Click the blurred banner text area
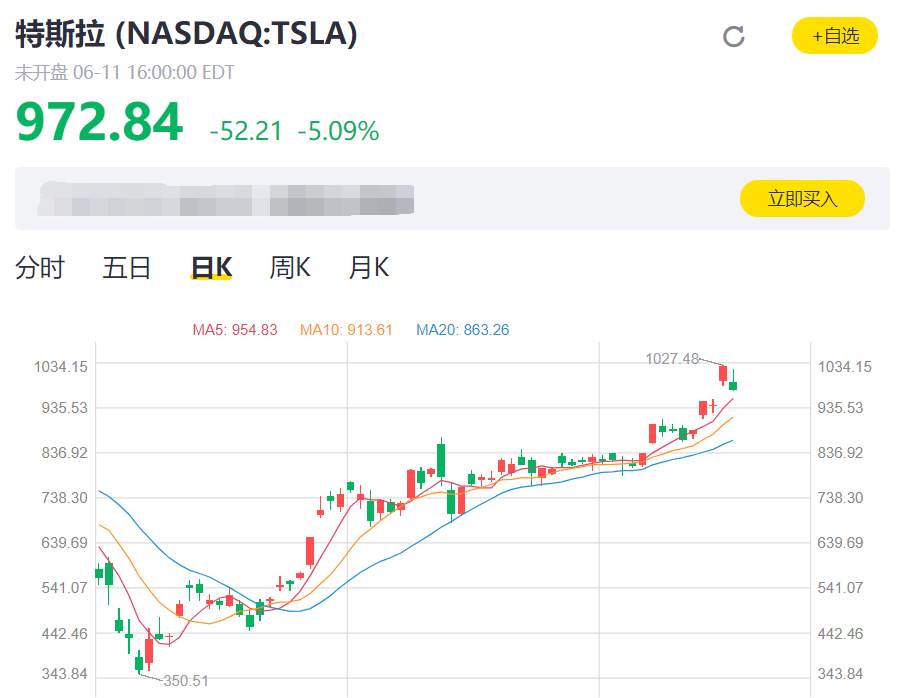Image resolution: width=904 pixels, height=698 pixels. tap(226, 199)
